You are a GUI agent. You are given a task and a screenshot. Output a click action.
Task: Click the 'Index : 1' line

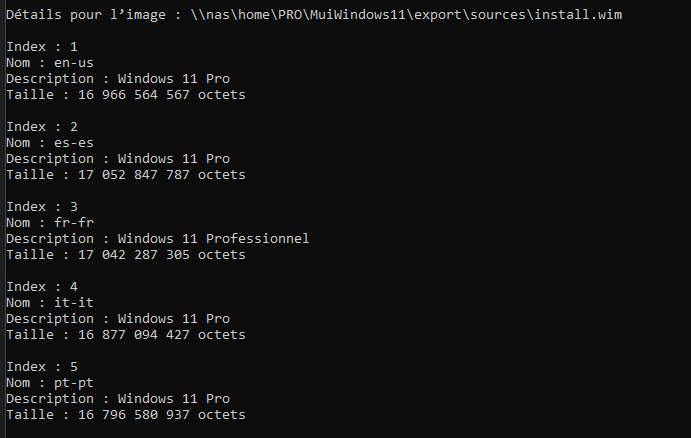[42, 47]
